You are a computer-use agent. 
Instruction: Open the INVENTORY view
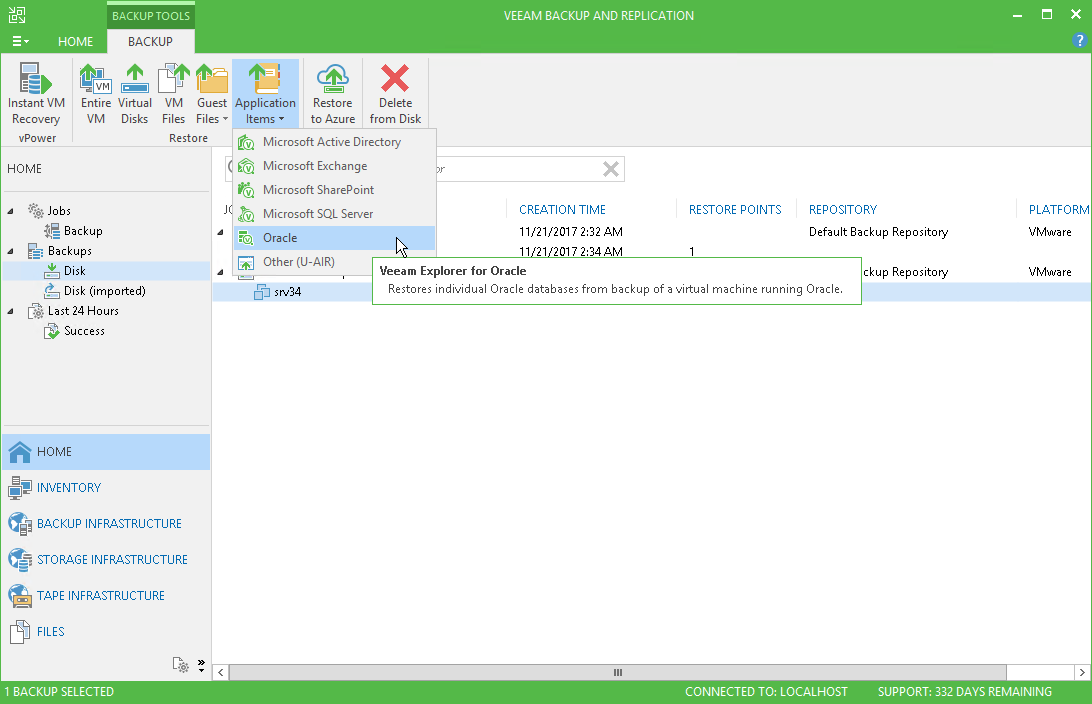pos(107,488)
